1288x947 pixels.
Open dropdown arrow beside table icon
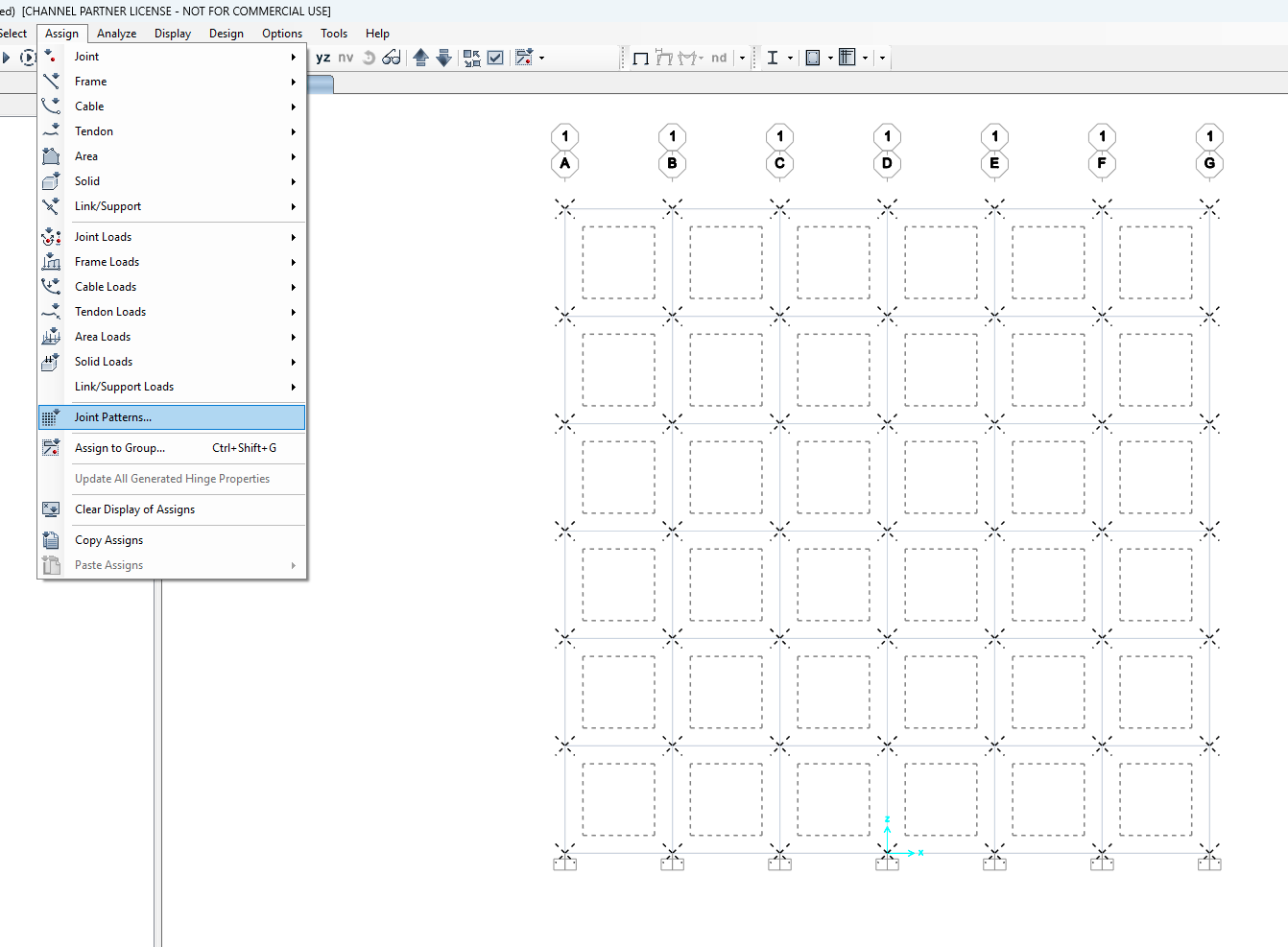(865, 58)
